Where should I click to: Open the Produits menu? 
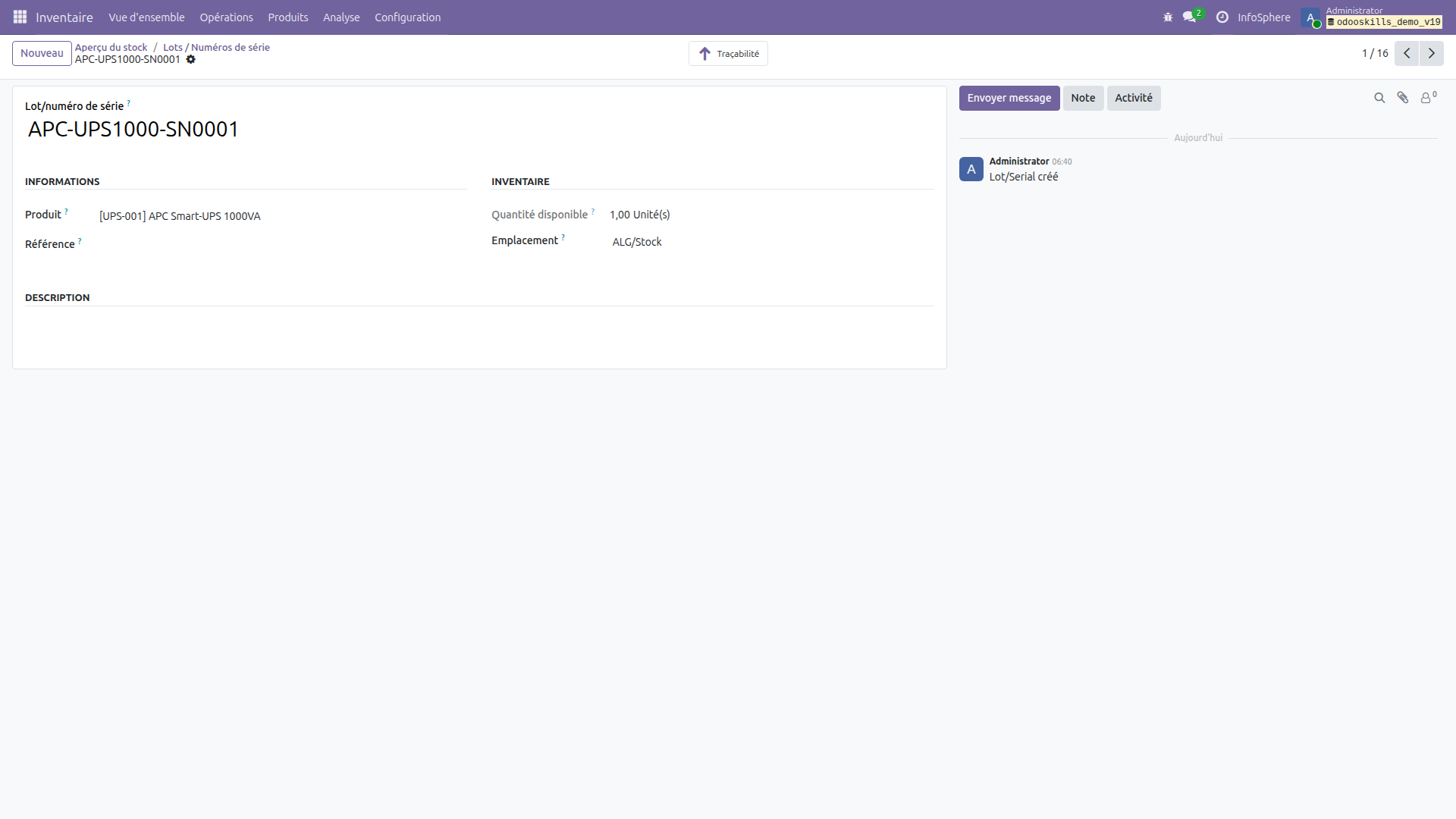287,17
